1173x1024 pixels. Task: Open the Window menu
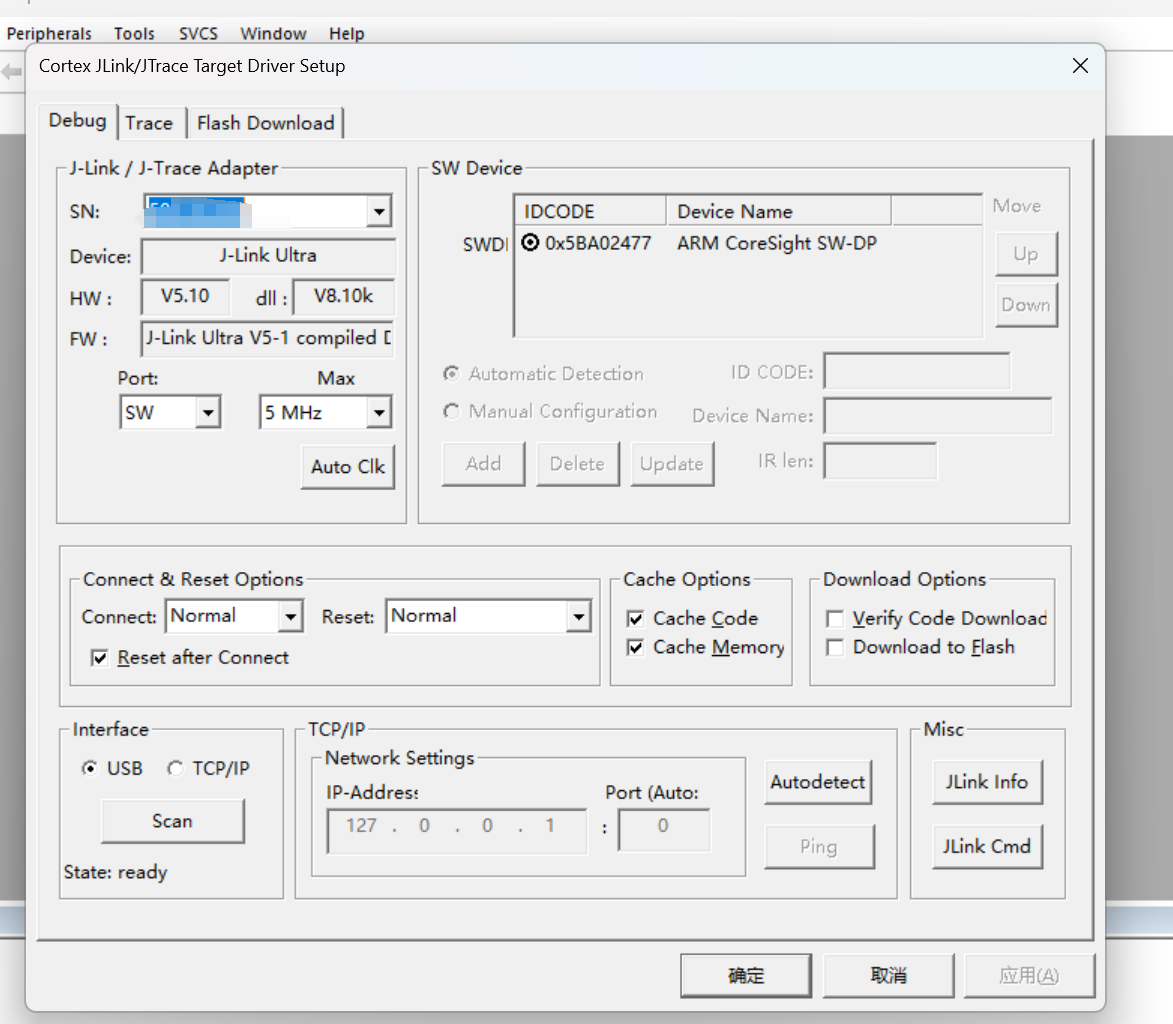pyautogui.click(x=273, y=34)
